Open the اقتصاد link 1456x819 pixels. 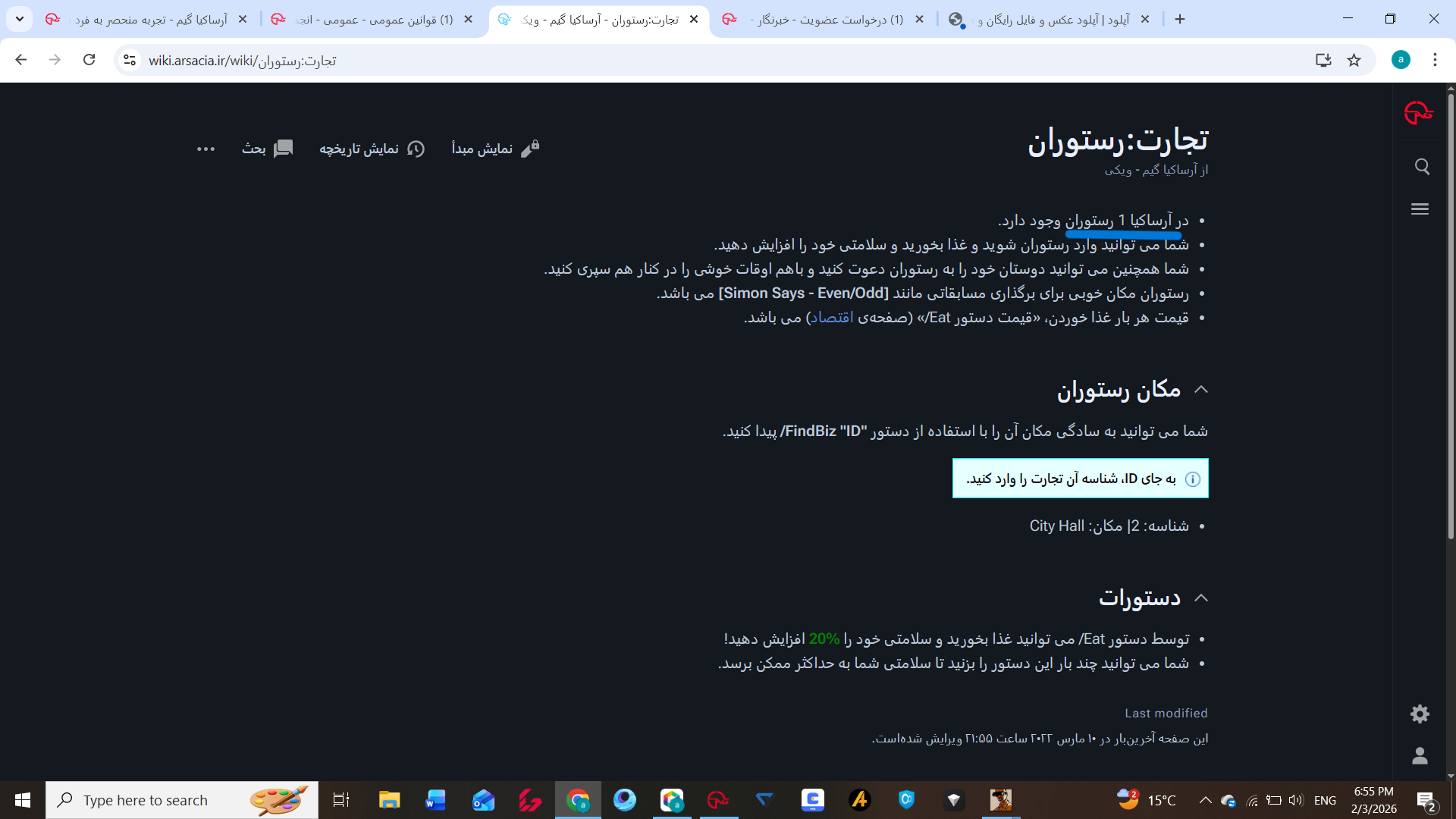coord(832,318)
